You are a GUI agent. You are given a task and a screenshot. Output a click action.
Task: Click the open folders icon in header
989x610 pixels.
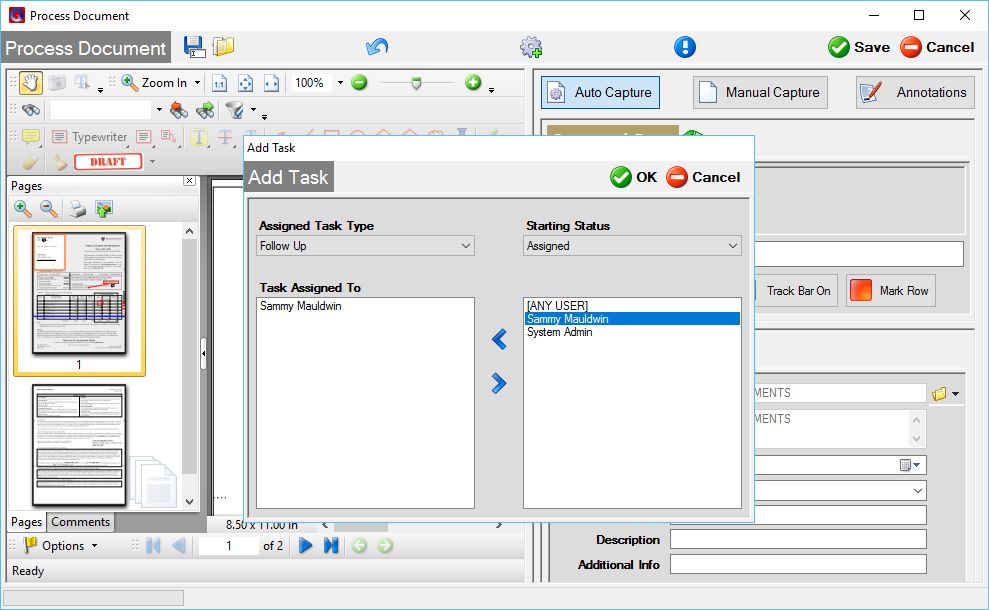point(223,47)
